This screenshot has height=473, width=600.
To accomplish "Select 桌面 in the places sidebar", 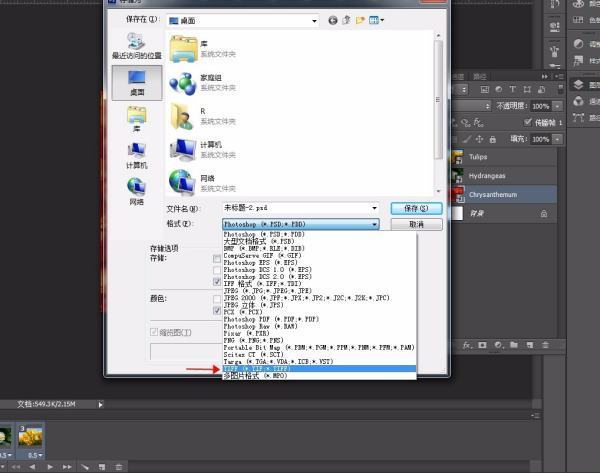I will pyautogui.click(x=136, y=81).
